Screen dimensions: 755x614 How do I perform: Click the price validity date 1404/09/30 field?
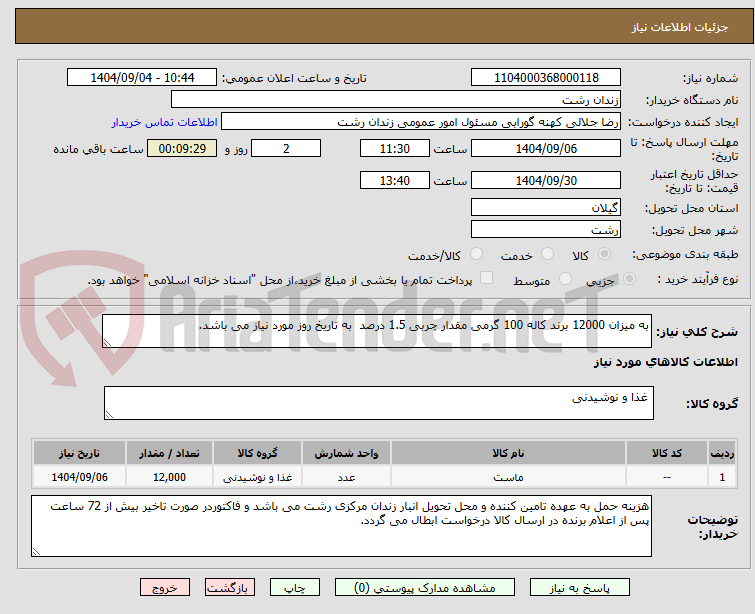[546, 180]
